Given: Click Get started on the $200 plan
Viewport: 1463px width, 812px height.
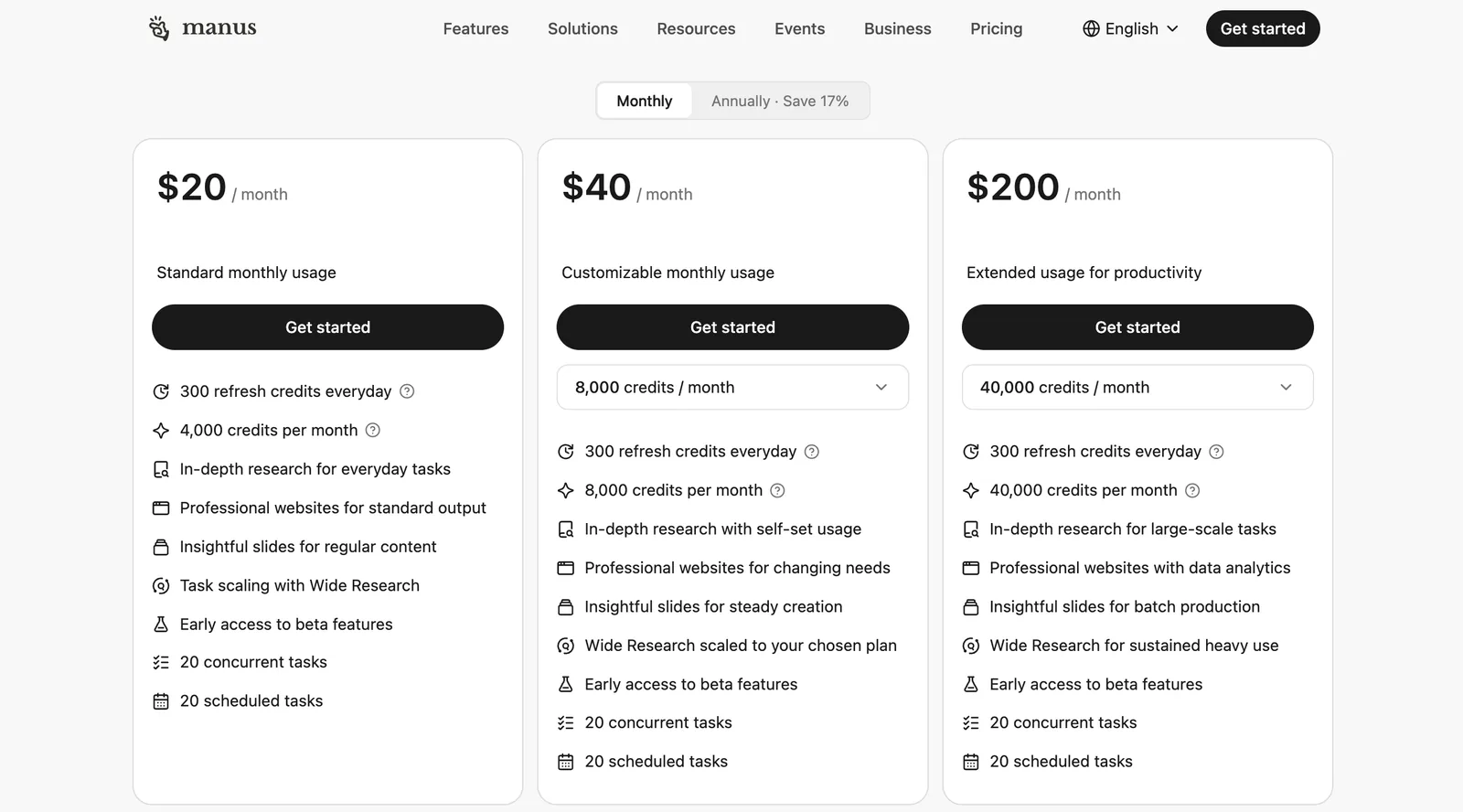Looking at the screenshot, I should pos(1137,327).
